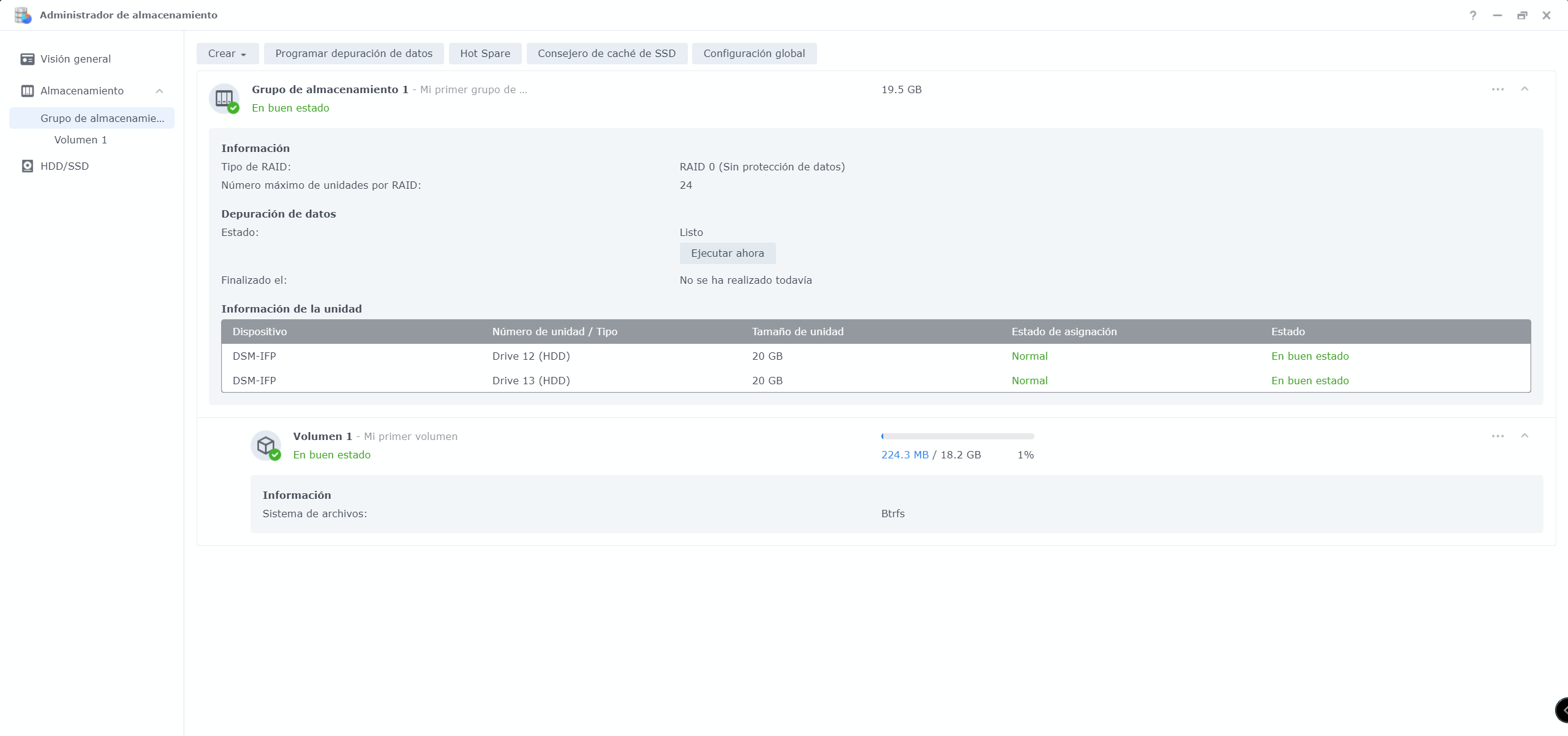Click the storage pool status icon
The width and height of the screenshot is (1568, 736).
[225, 99]
